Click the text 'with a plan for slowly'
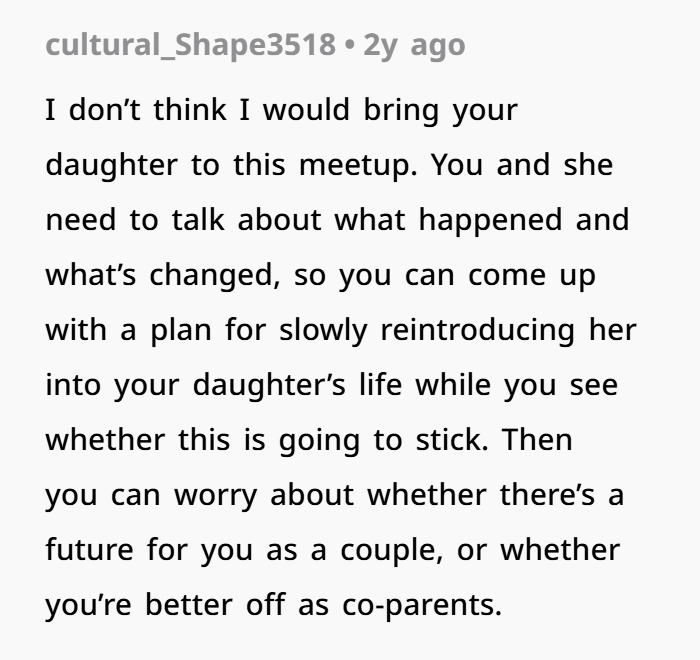The width and height of the screenshot is (700, 660). [207, 331]
